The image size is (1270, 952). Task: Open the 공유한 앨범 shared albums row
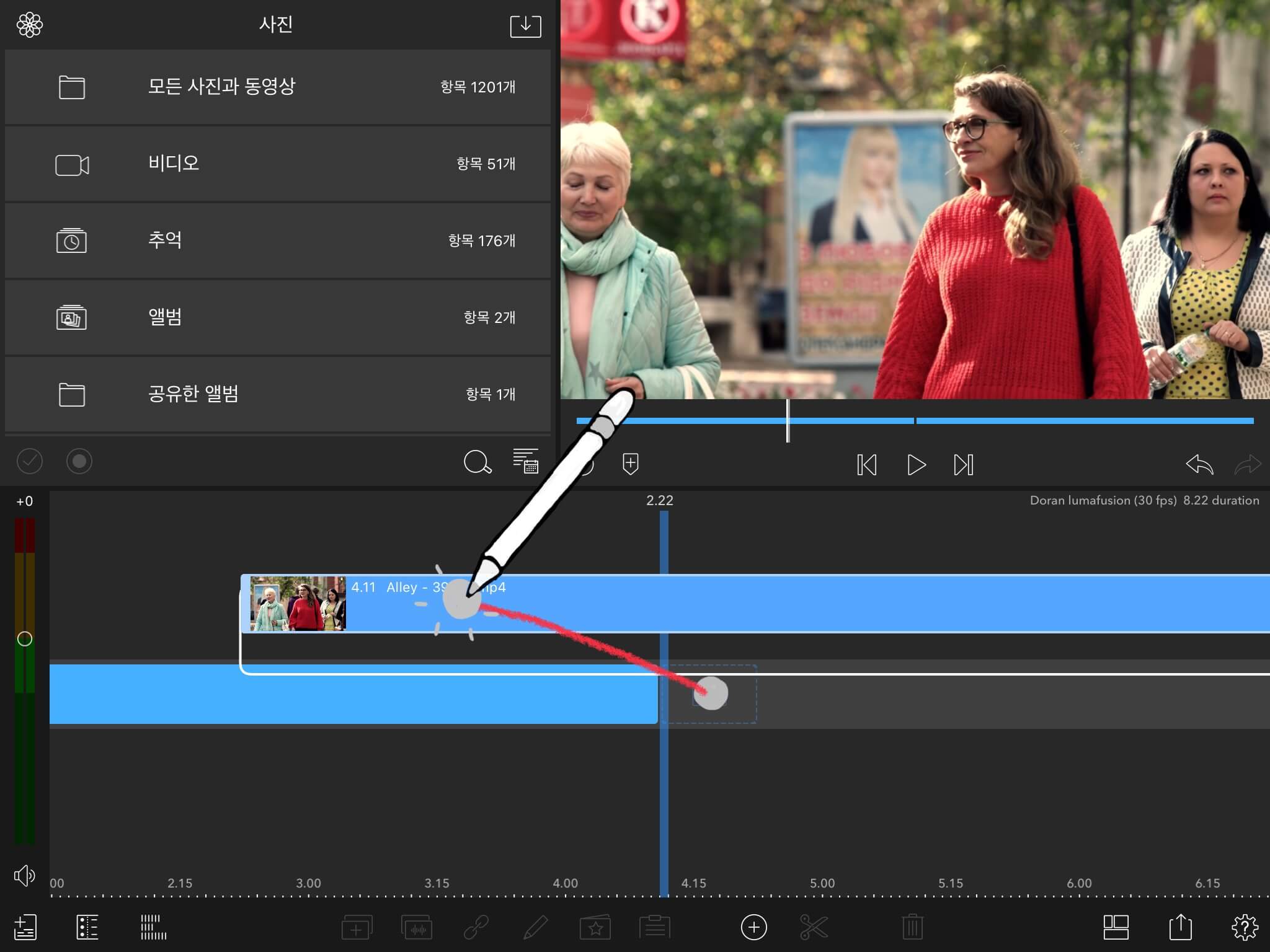pyautogui.click(x=277, y=394)
